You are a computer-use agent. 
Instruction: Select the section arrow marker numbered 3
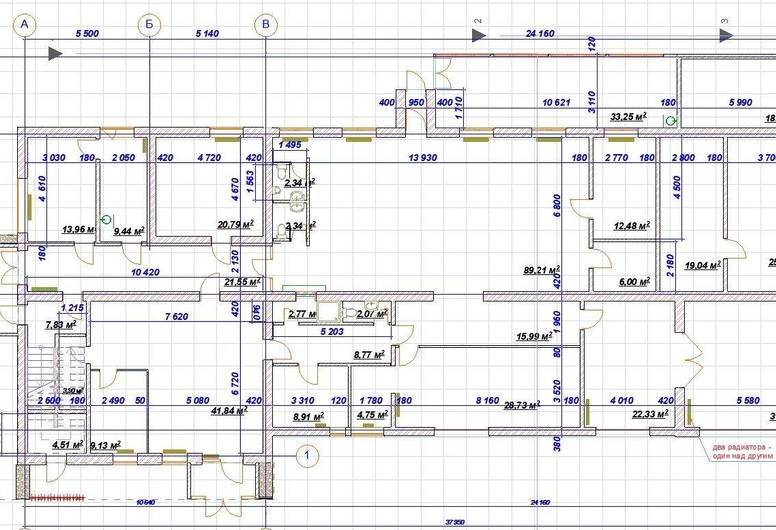[x=726, y=33]
